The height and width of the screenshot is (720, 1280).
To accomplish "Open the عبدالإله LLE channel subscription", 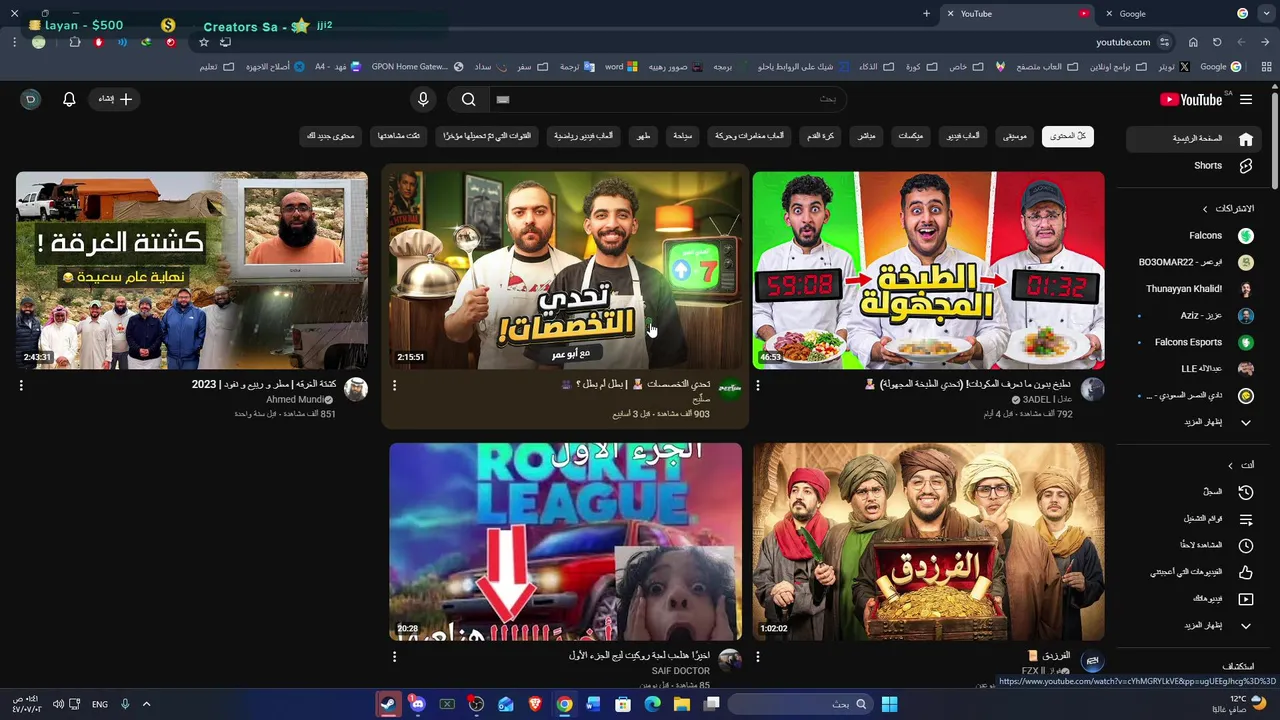I will tap(1196, 369).
